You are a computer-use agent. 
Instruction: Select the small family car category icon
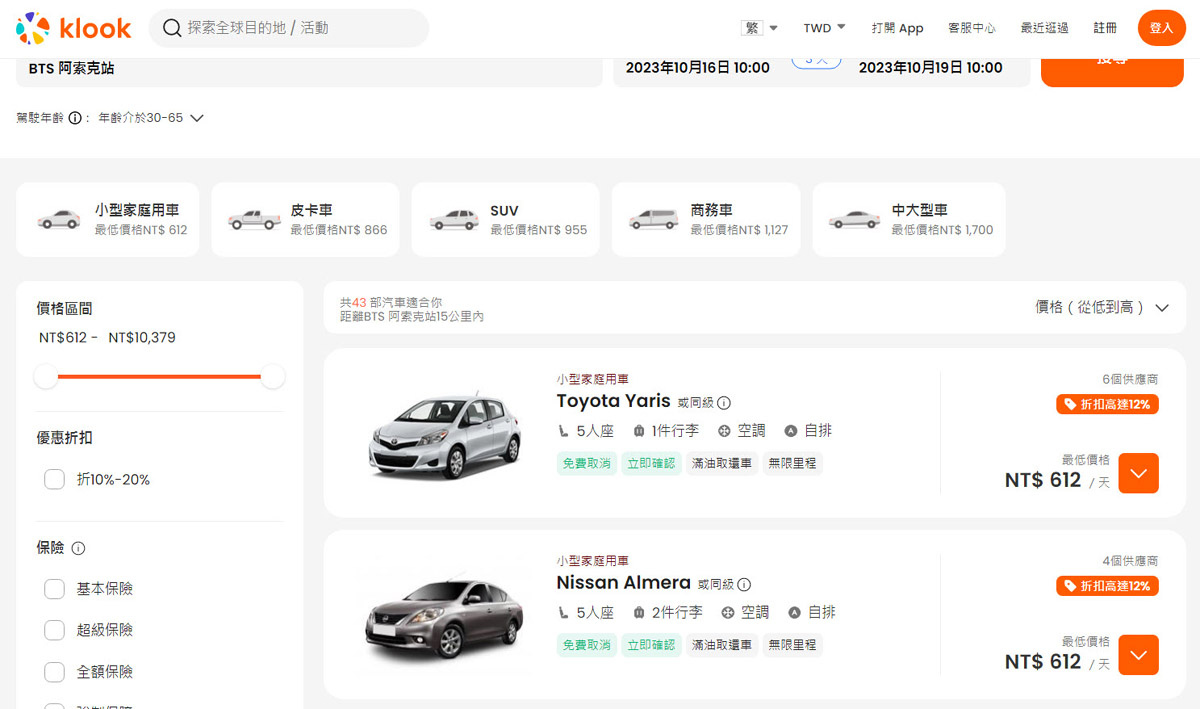point(59,220)
